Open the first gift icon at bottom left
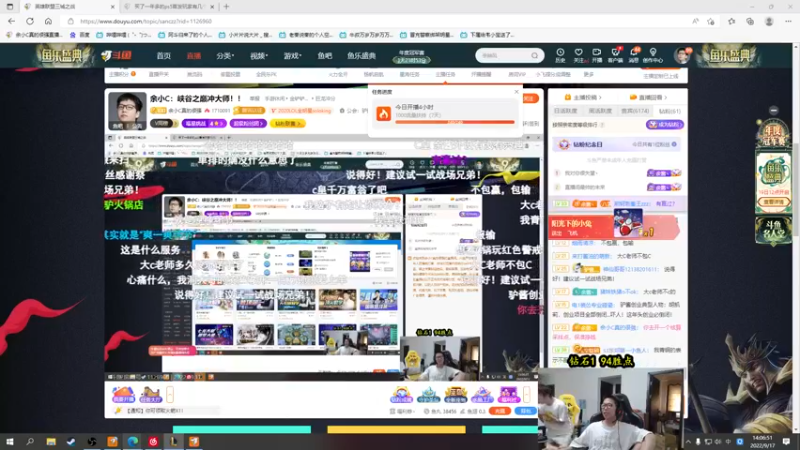The height and width of the screenshot is (450, 800). tap(123, 394)
